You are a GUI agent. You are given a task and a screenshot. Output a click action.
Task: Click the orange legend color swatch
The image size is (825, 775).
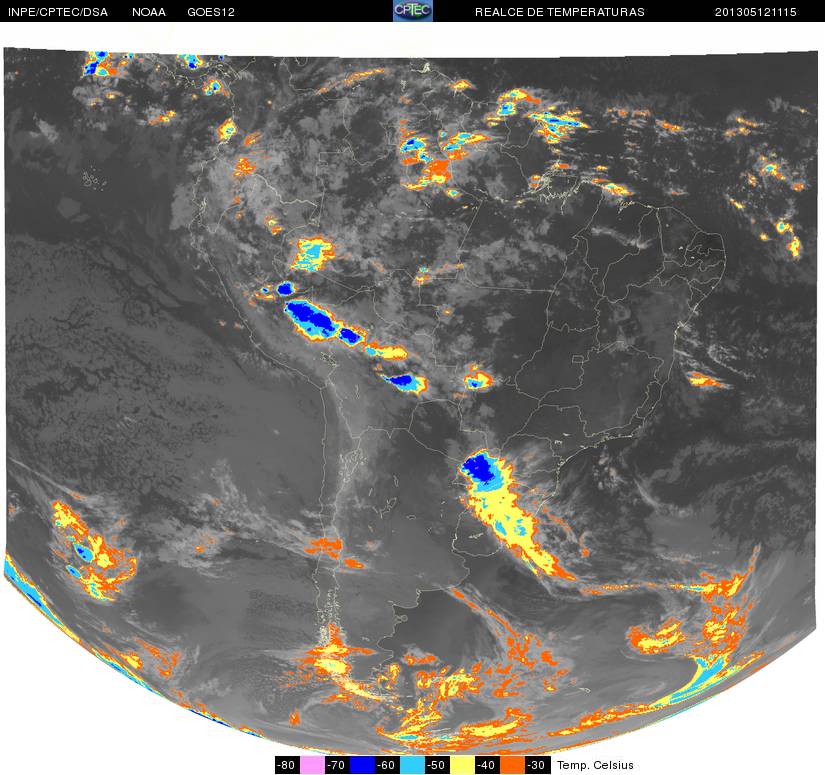tap(513, 765)
